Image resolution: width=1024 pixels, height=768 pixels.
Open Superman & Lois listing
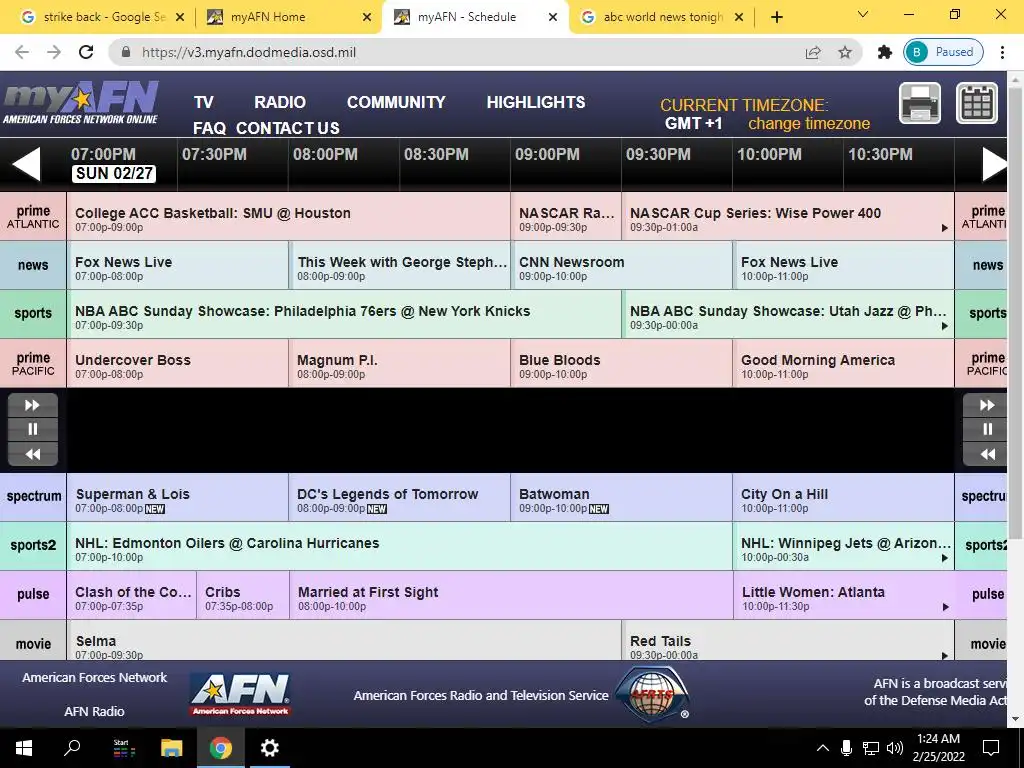[178, 497]
